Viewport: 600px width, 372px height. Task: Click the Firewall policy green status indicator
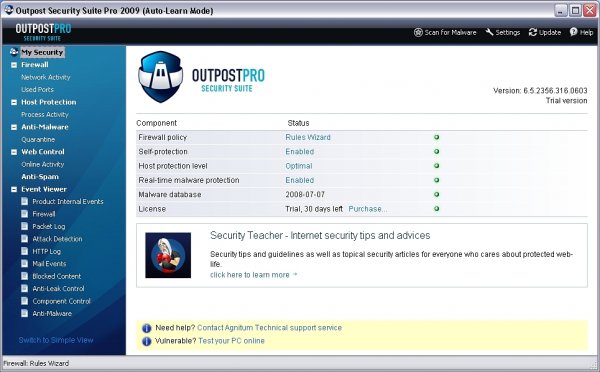click(x=436, y=137)
